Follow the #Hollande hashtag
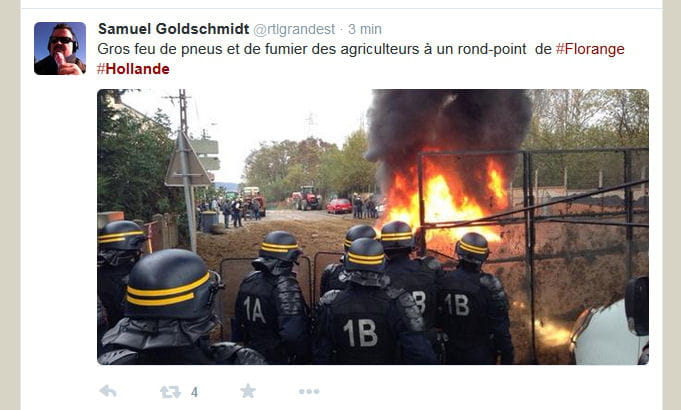The width and height of the screenshot is (681, 410). 133,69
